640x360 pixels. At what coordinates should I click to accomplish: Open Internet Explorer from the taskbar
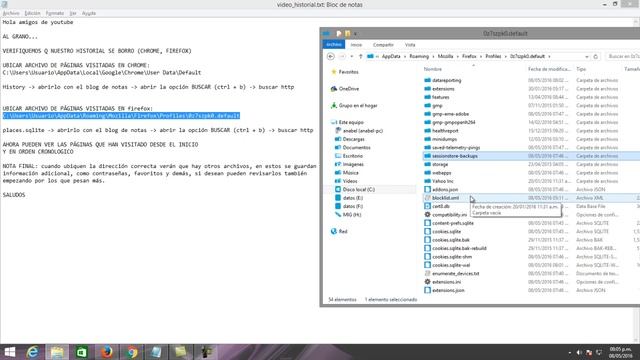(x=32, y=352)
